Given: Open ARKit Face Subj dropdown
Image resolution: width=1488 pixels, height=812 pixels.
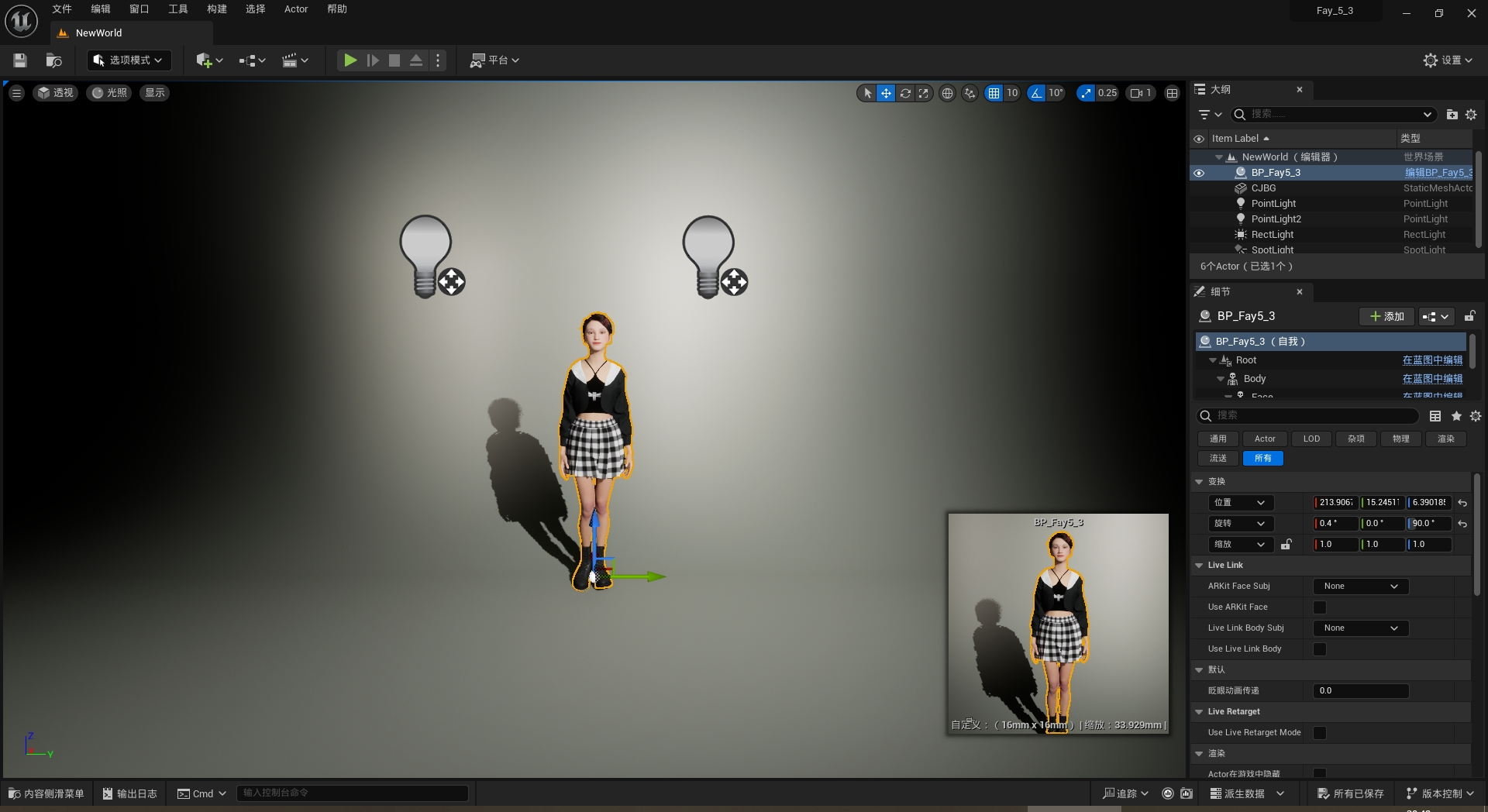Looking at the screenshot, I should coord(1360,587).
